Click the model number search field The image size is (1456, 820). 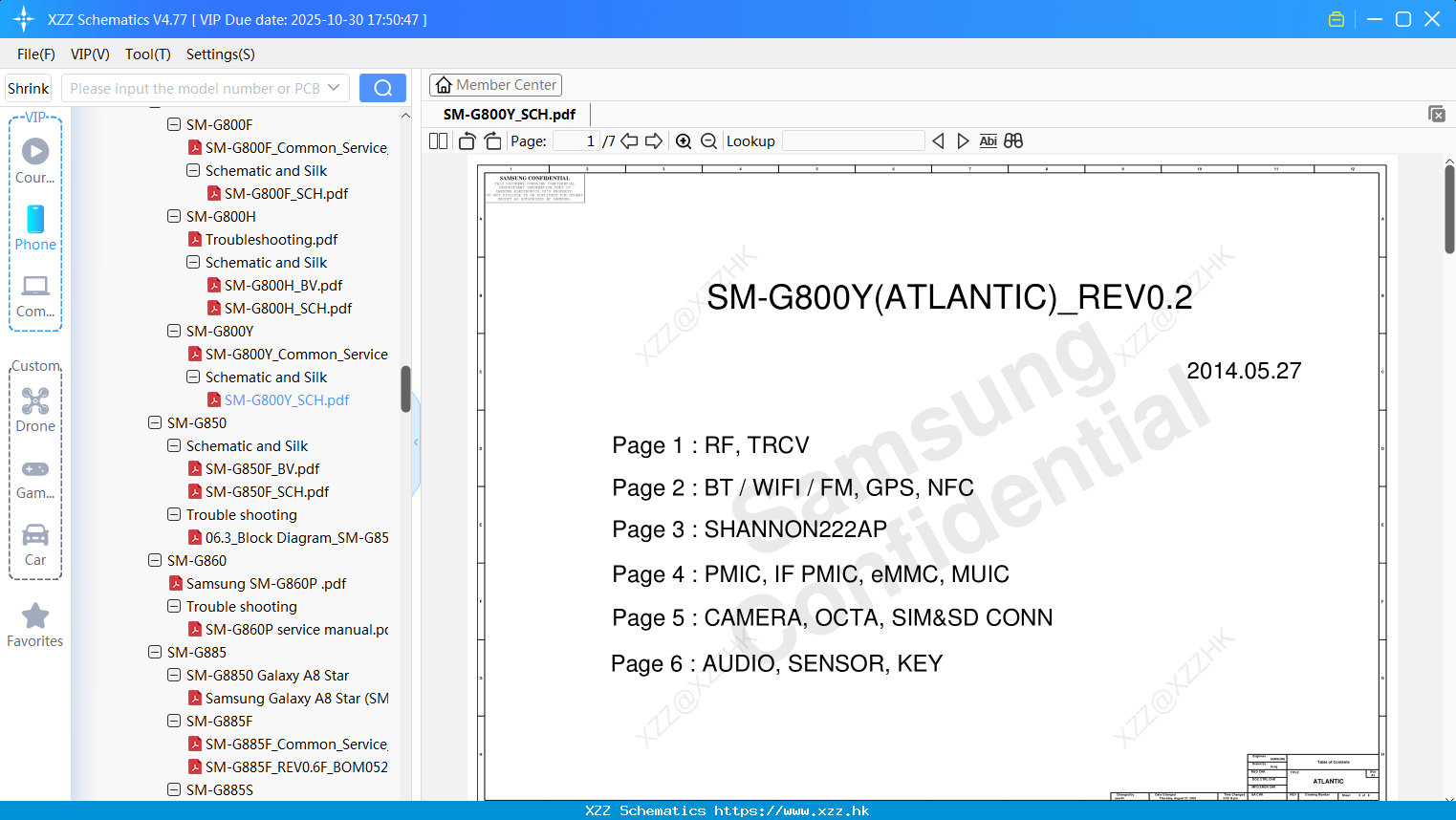point(195,88)
